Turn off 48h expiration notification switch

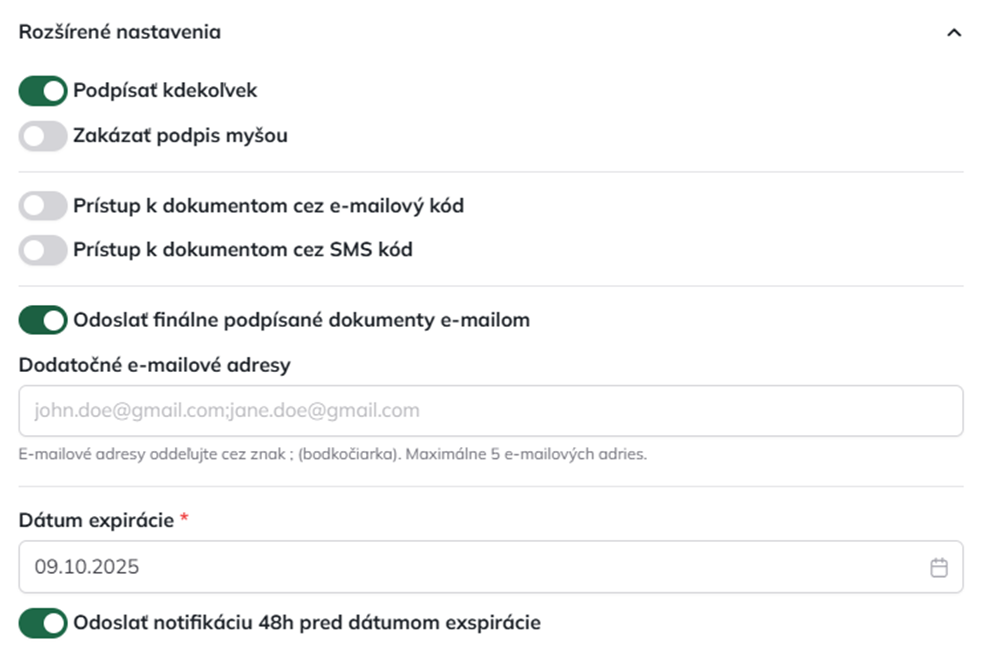pos(43,623)
